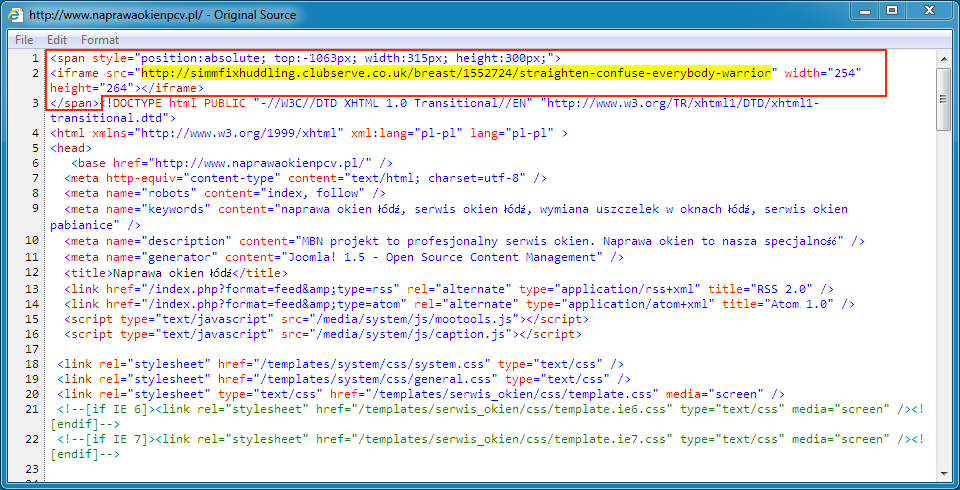This screenshot has height=490, width=960.
Task: Click the document icon in the title bar
Action: [16, 15]
